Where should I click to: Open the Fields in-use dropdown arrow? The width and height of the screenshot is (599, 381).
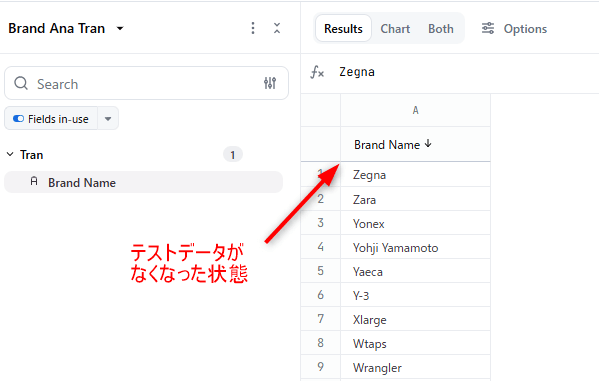point(108,119)
